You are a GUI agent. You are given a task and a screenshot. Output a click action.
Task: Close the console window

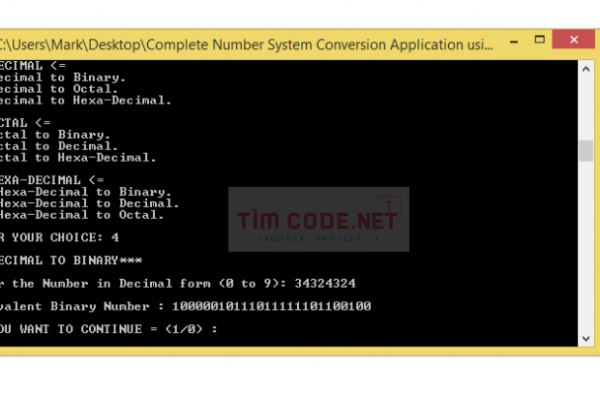[x=574, y=39]
